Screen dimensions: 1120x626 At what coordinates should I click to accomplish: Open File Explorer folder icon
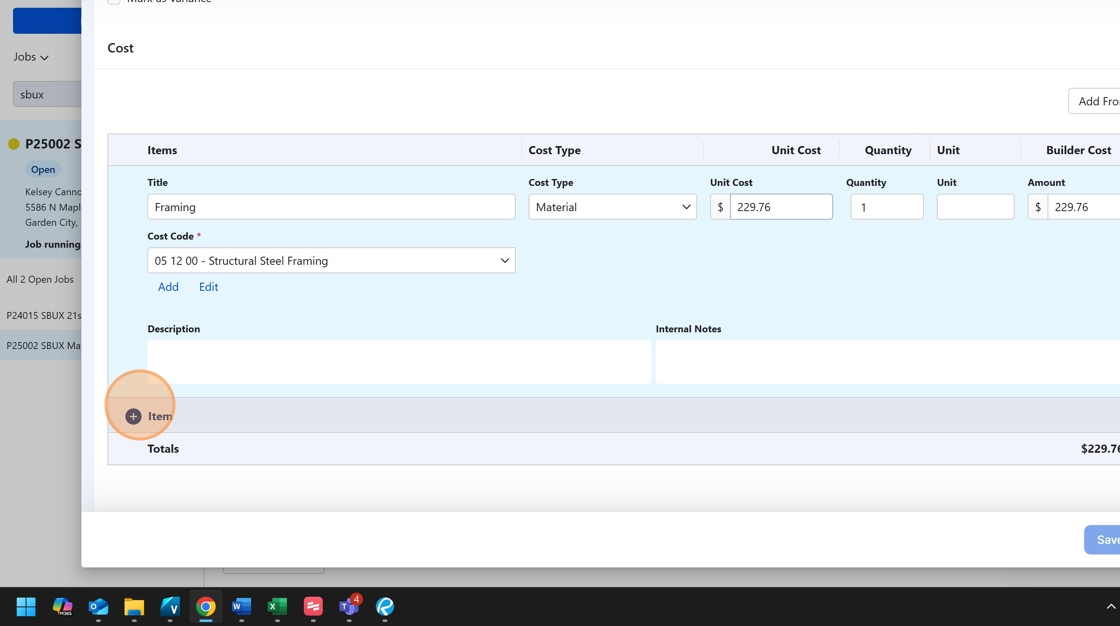coord(134,606)
